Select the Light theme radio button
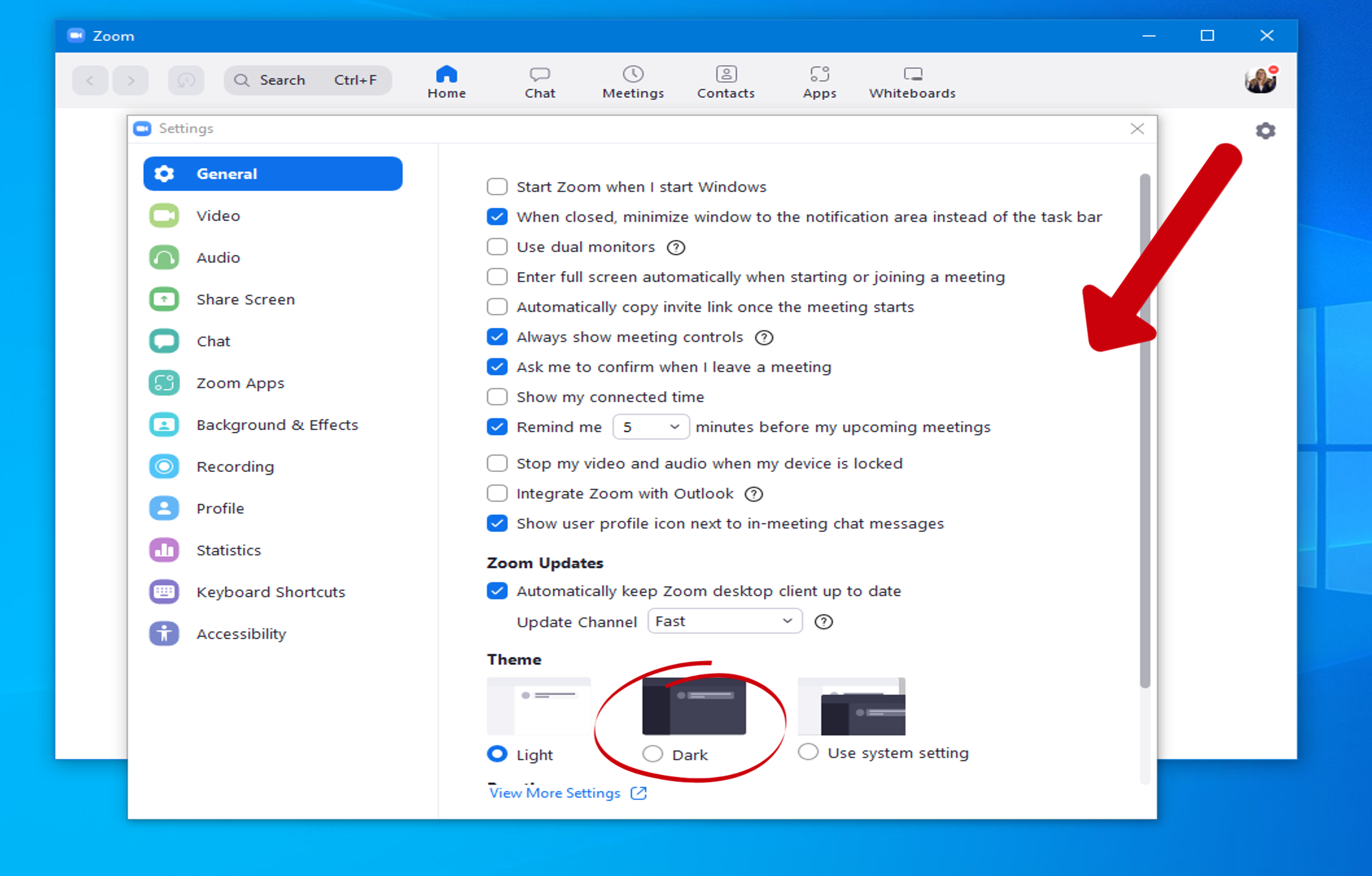This screenshot has width=1372, height=876. [x=497, y=754]
